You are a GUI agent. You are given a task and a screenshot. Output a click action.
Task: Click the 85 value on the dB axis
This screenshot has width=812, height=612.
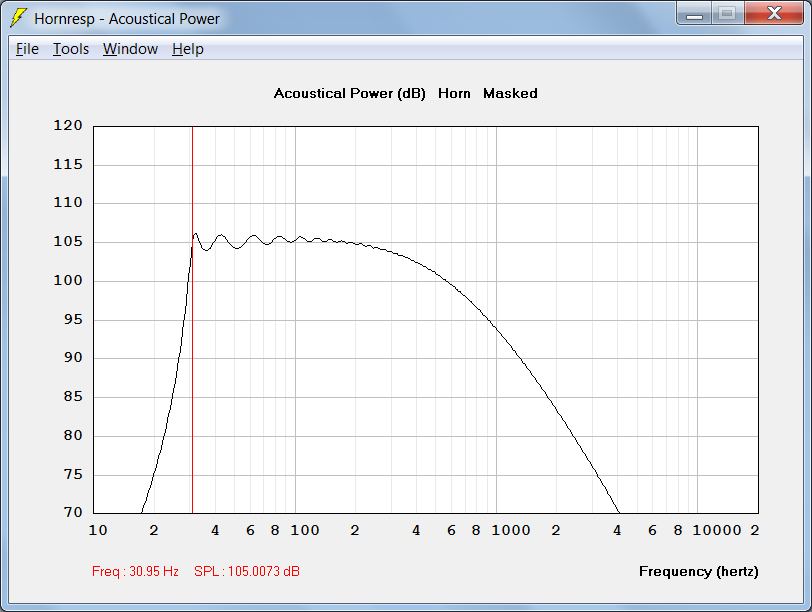click(x=73, y=396)
